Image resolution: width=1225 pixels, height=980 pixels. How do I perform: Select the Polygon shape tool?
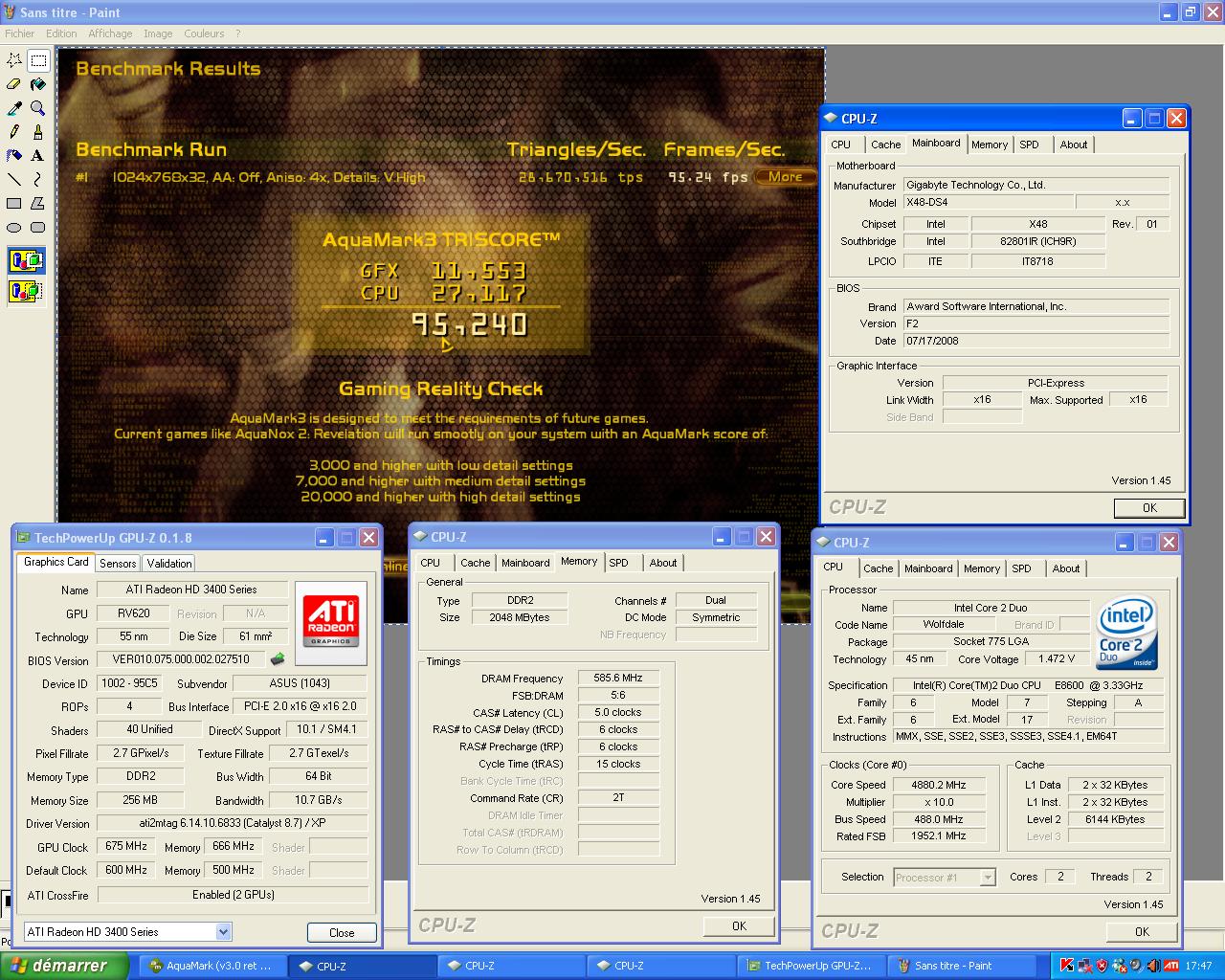(38, 203)
